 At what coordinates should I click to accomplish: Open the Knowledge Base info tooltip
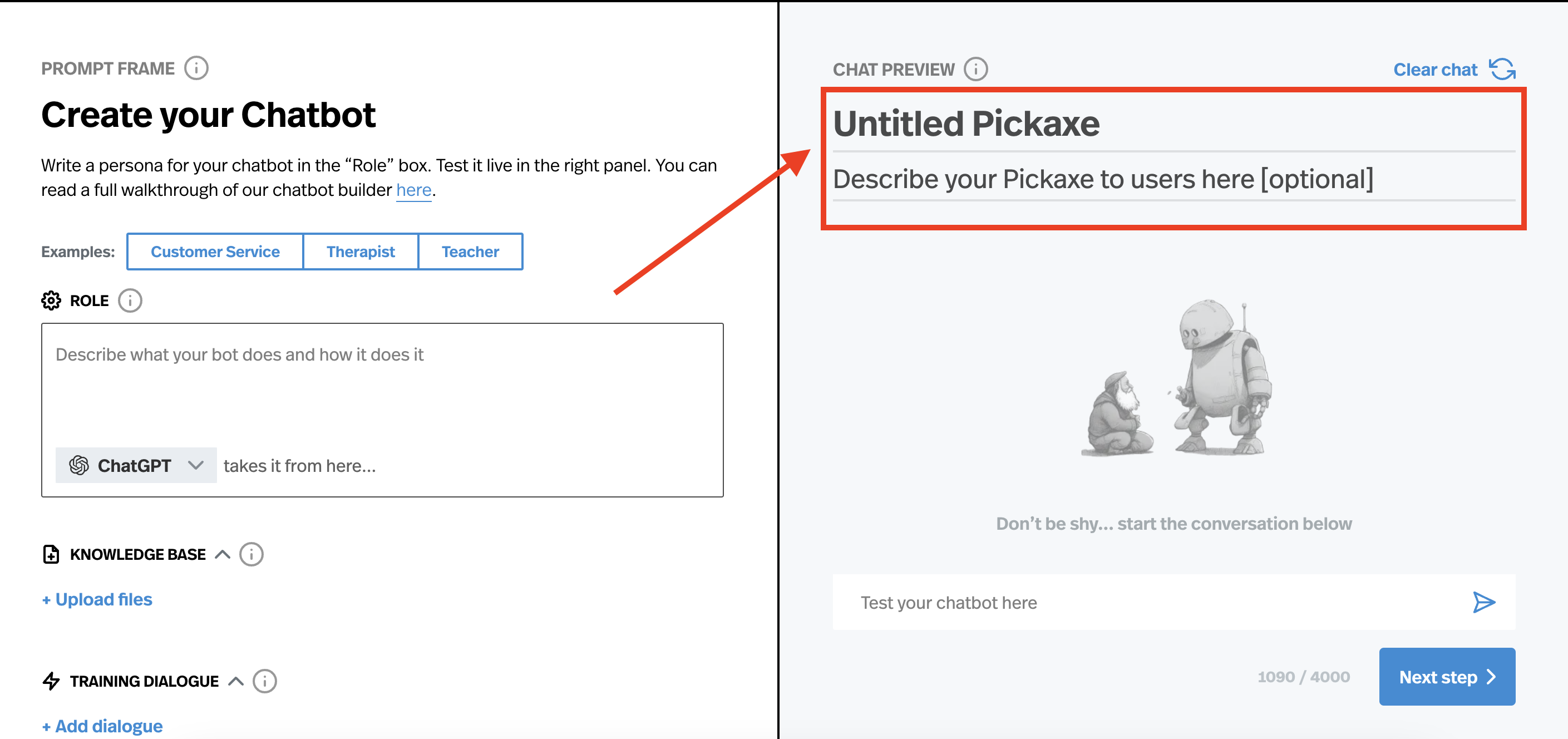252,554
